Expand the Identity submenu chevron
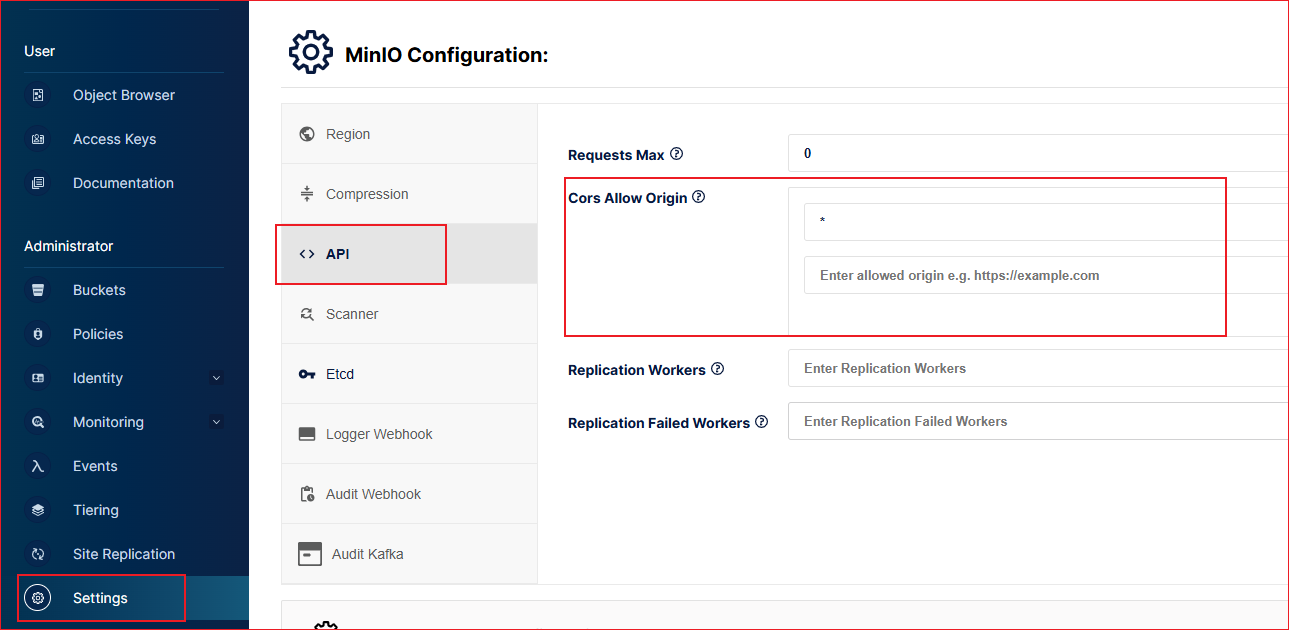The height and width of the screenshot is (630, 1289). pos(216,378)
